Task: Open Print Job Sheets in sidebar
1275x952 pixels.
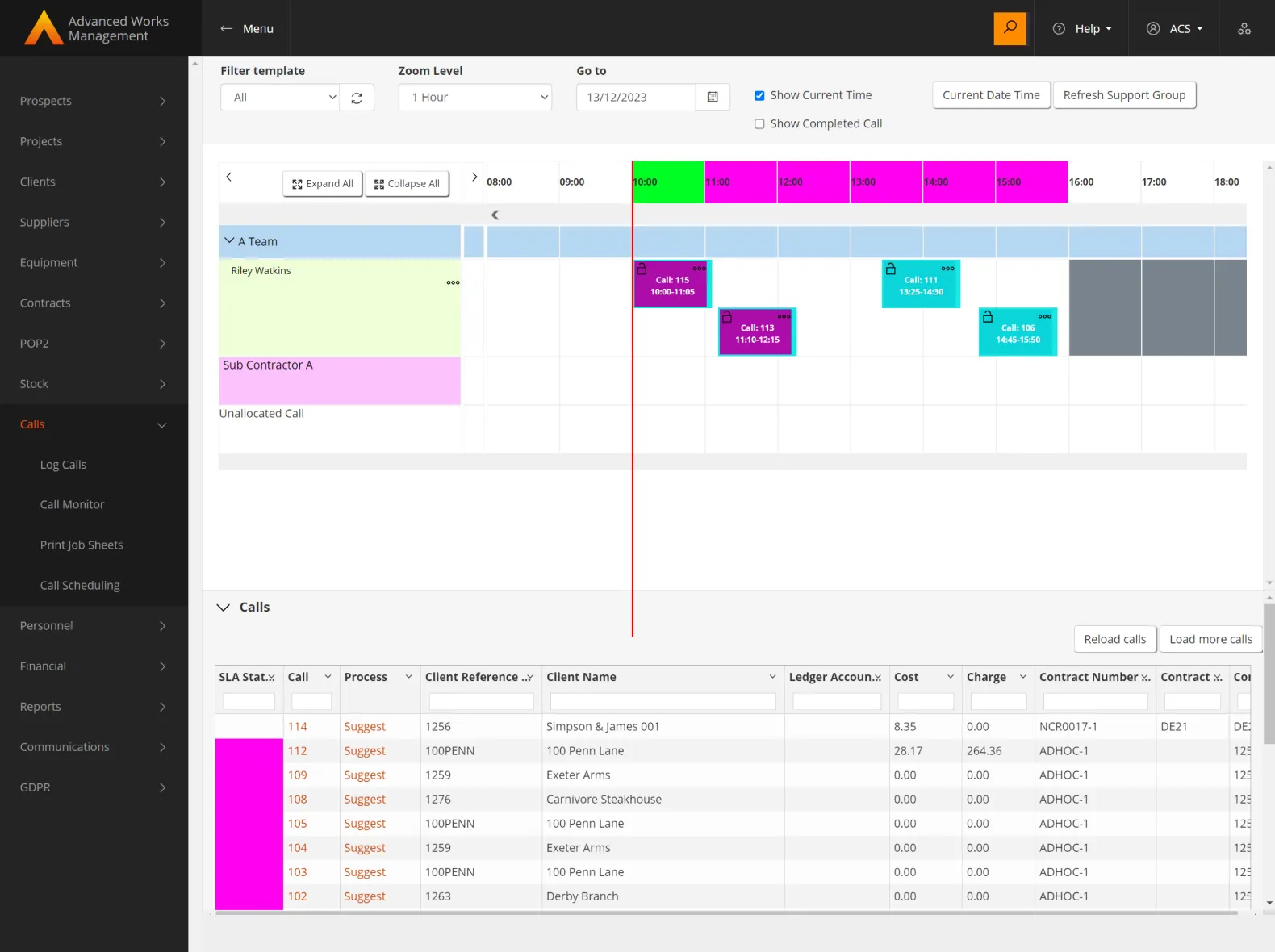Action: [x=82, y=545]
